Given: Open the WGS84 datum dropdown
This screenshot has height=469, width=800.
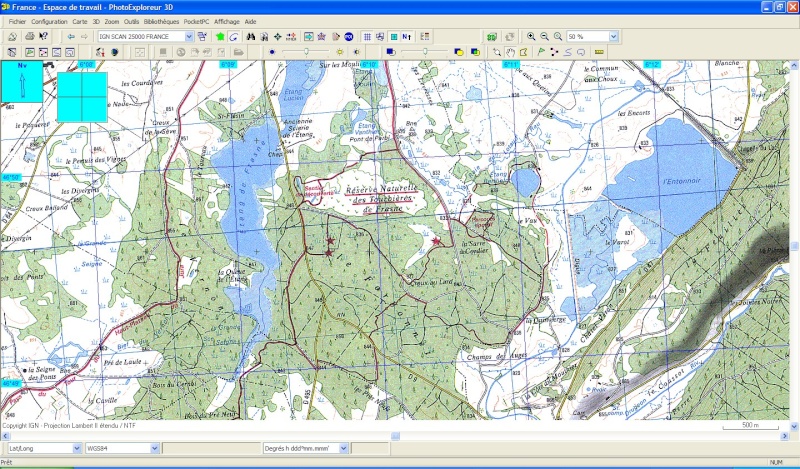Looking at the screenshot, I should click(x=155, y=449).
